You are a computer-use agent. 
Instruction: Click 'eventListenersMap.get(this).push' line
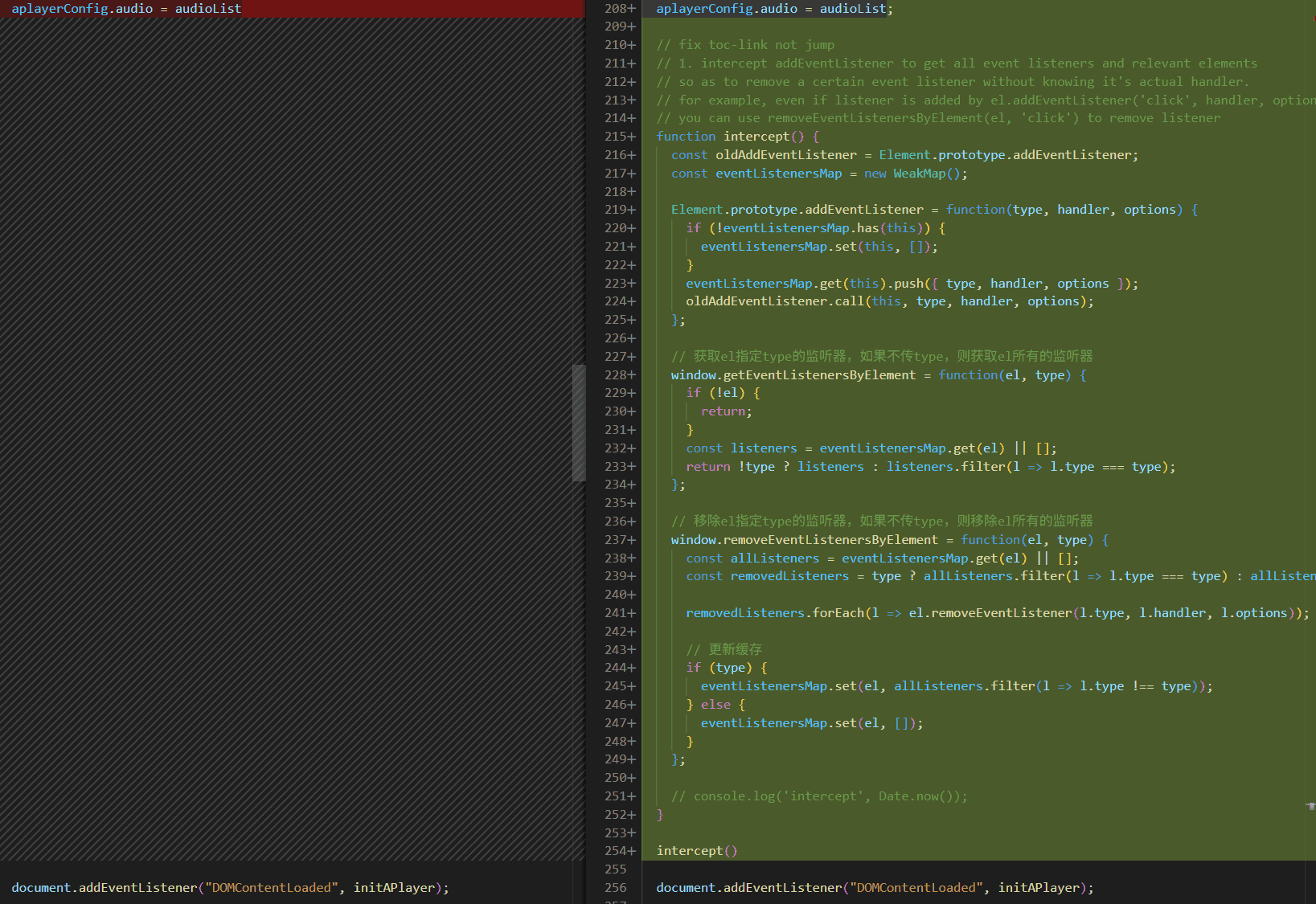(x=912, y=284)
